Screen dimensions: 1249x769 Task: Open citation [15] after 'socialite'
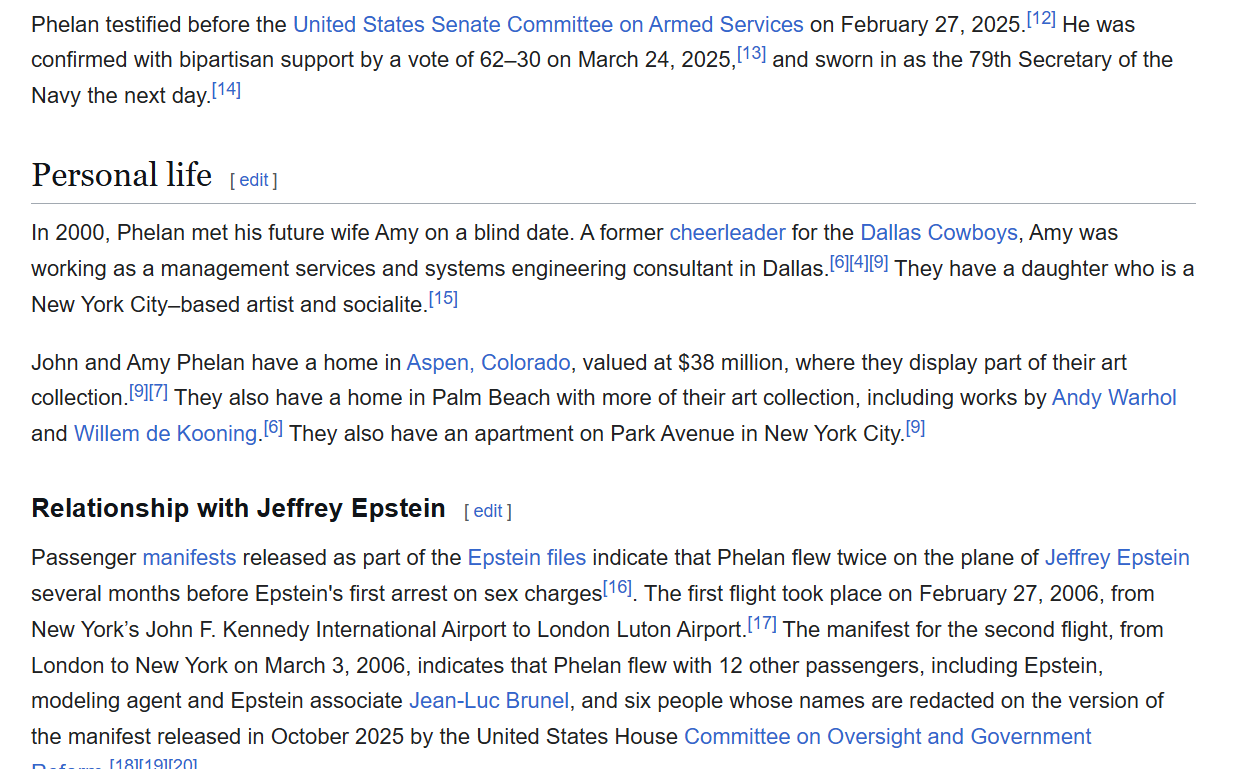[x=443, y=298]
